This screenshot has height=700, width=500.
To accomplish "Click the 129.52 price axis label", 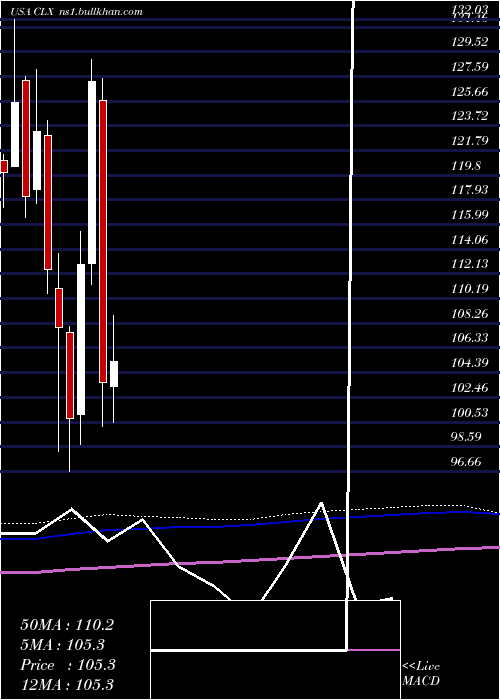I will [470, 42].
